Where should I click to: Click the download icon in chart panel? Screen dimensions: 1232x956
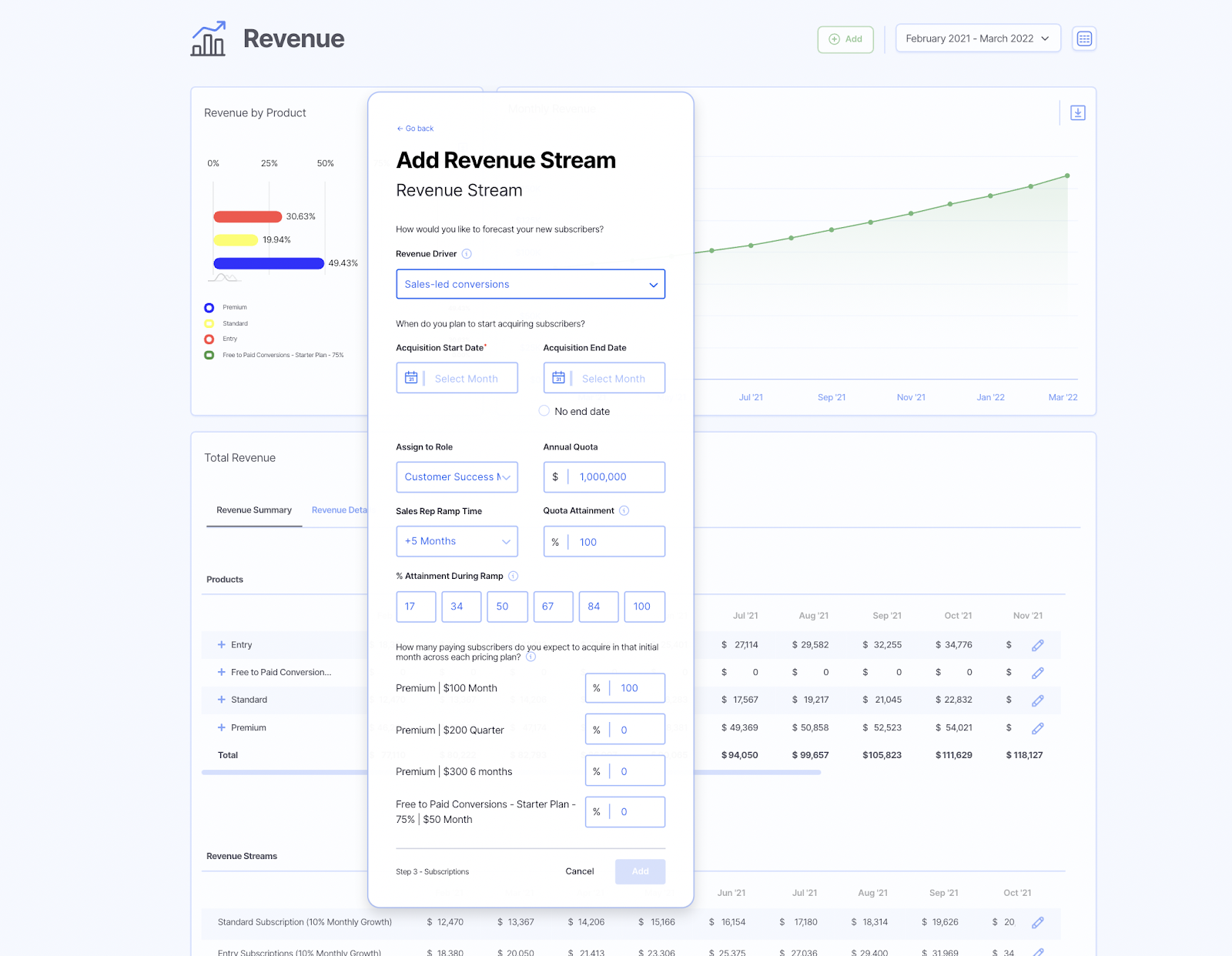pos(1077,113)
